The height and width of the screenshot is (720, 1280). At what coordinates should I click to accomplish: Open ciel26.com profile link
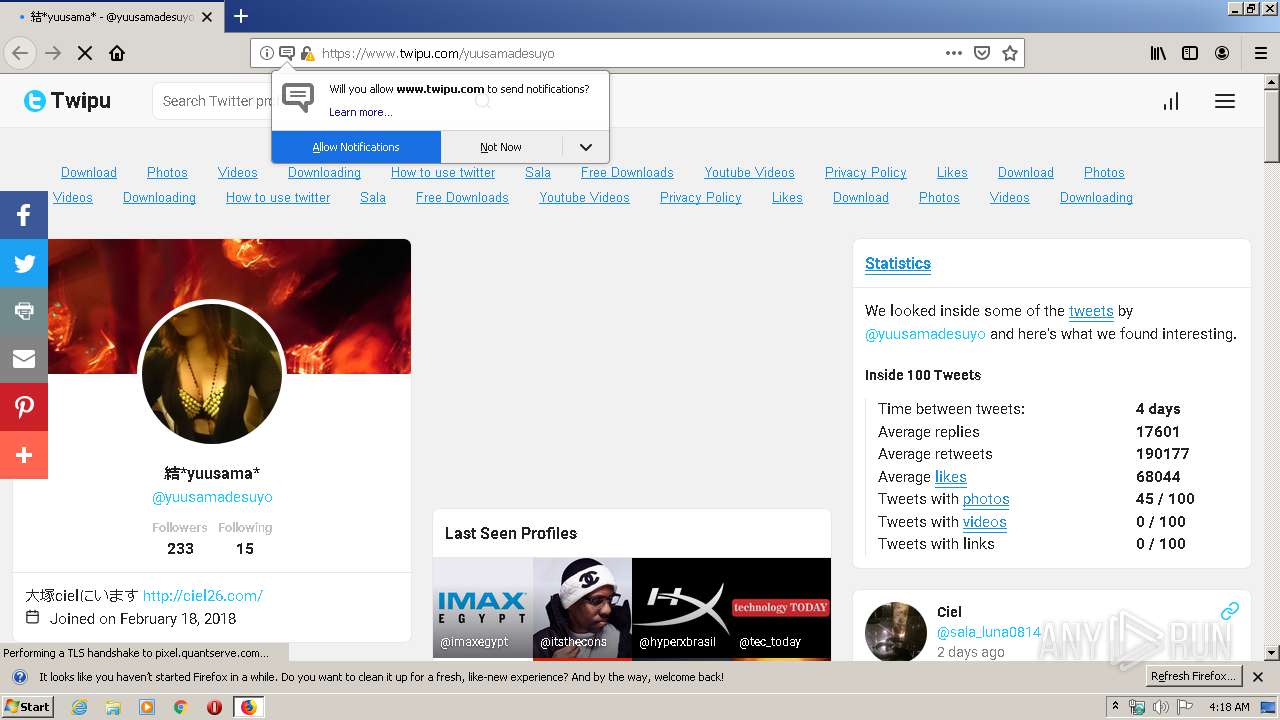coord(203,595)
